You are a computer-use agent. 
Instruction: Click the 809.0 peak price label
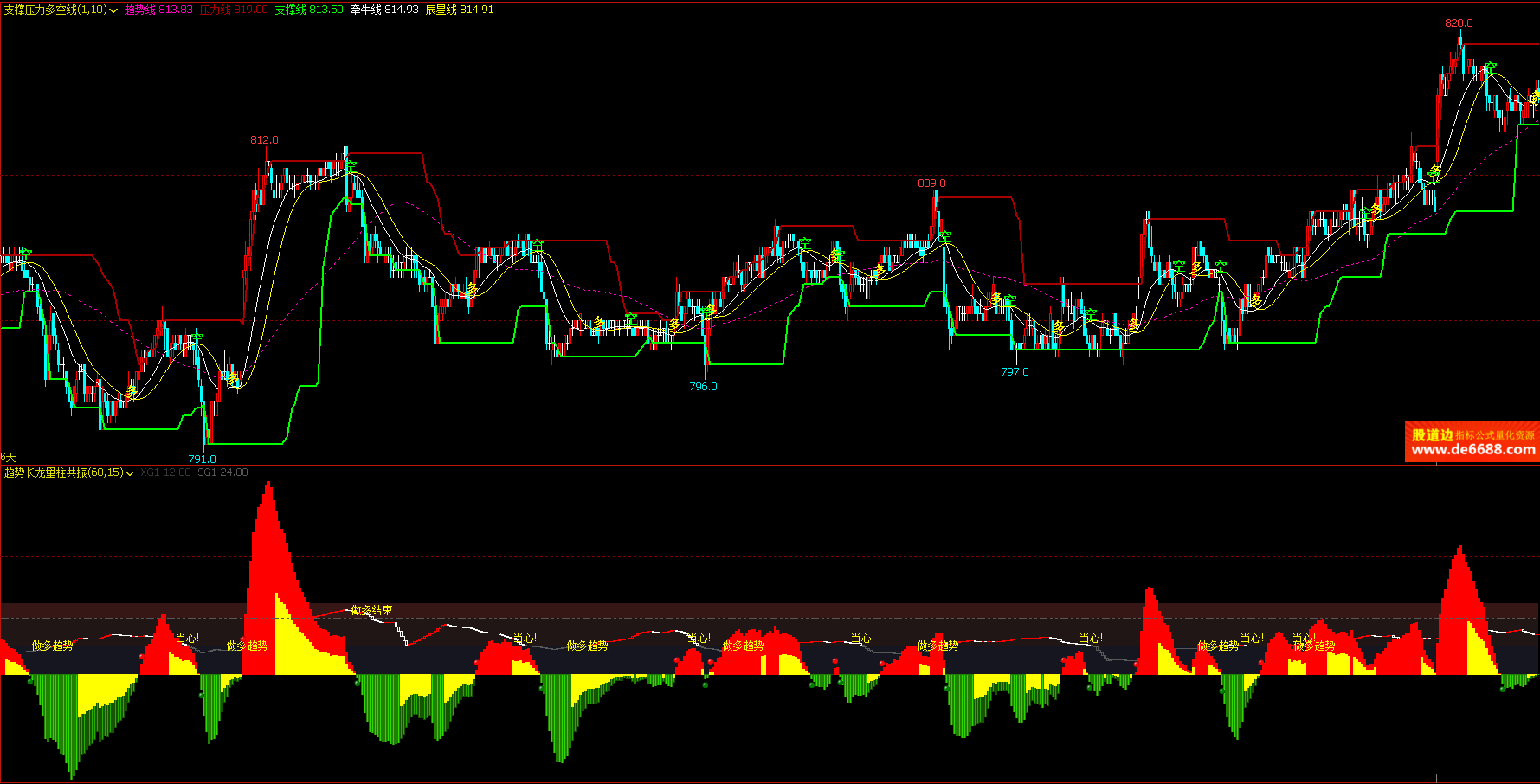click(931, 183)
